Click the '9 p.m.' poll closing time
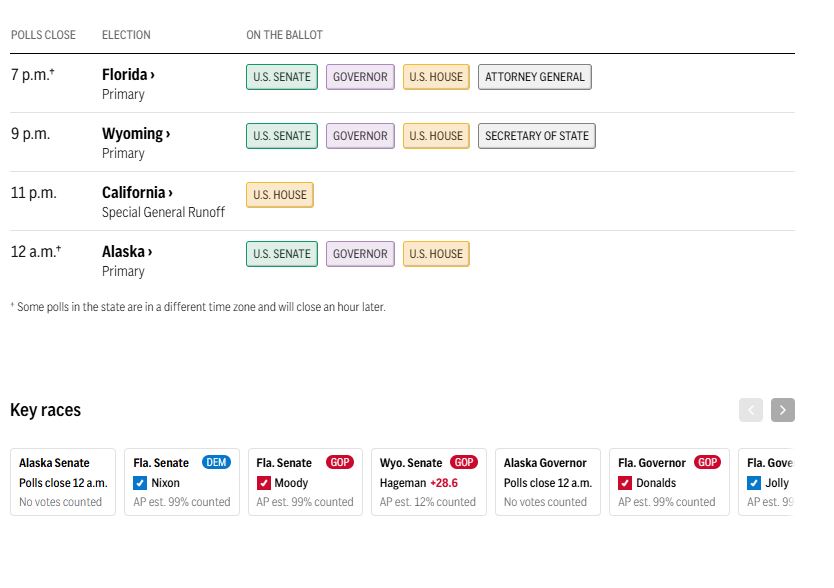834x588 pixels. [x=30, y=134]
